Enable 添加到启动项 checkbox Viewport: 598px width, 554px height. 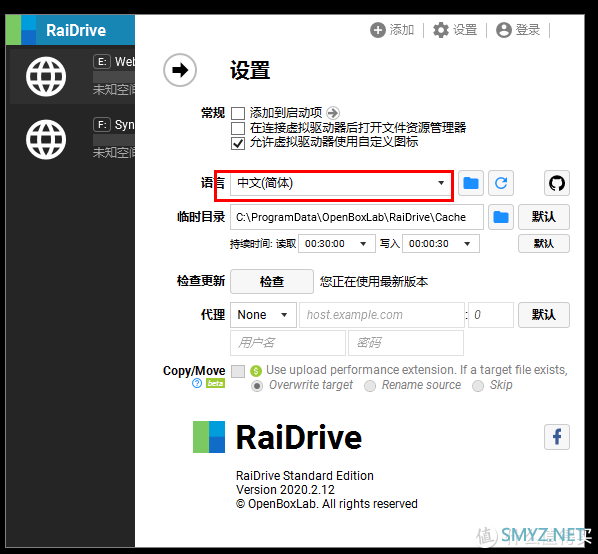(238, 114)
